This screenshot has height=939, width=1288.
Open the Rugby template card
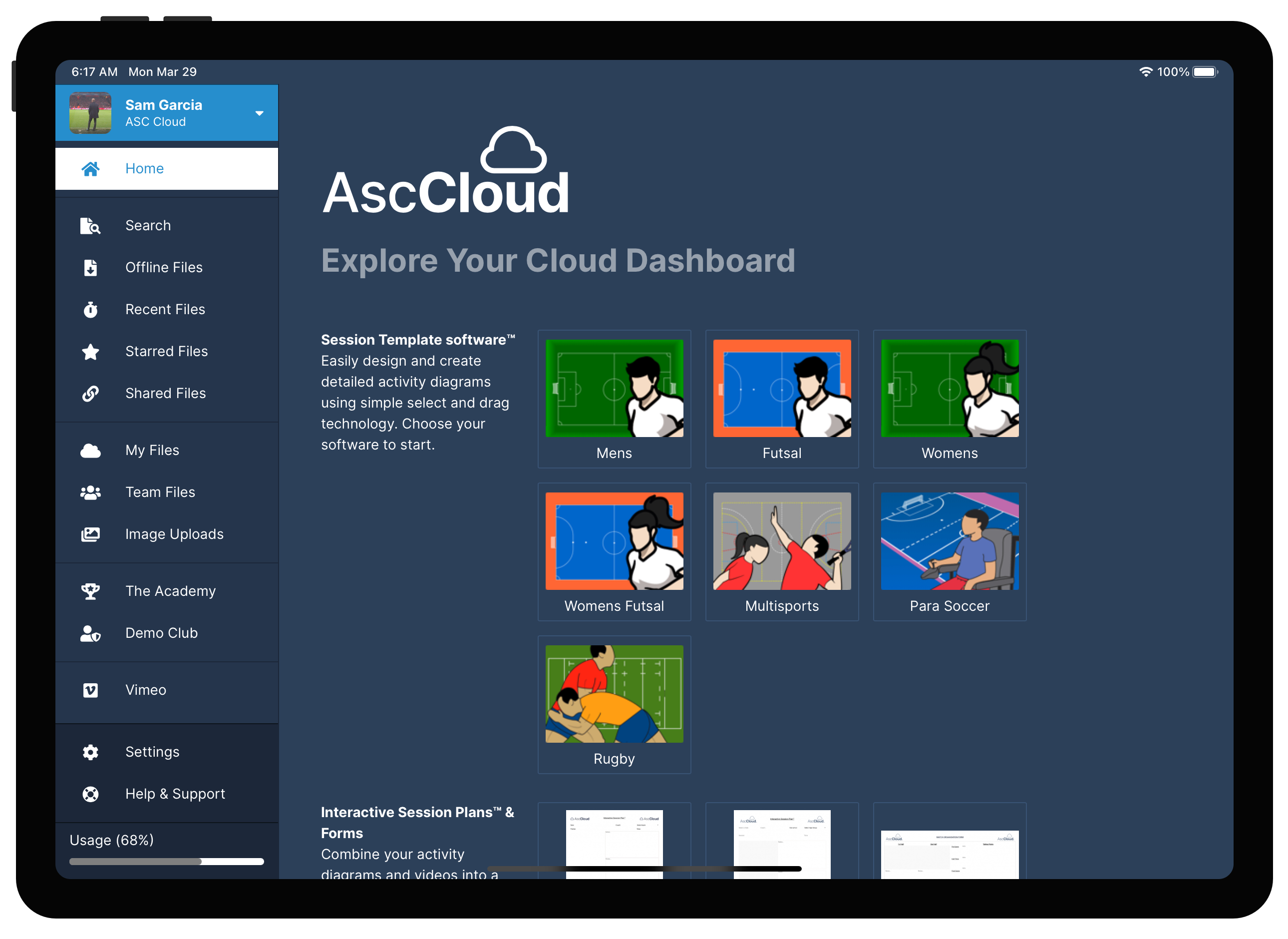[614, 705]
